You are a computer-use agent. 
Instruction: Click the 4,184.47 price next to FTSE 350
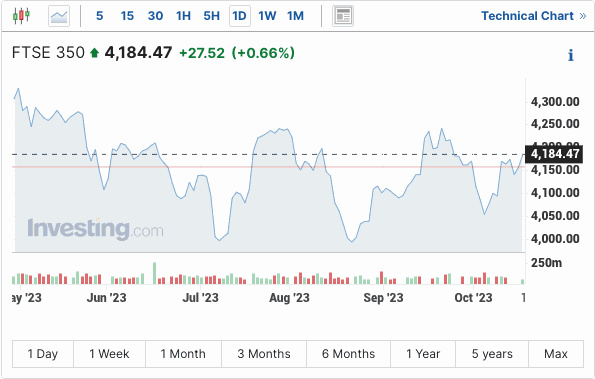tap(139, 53)
